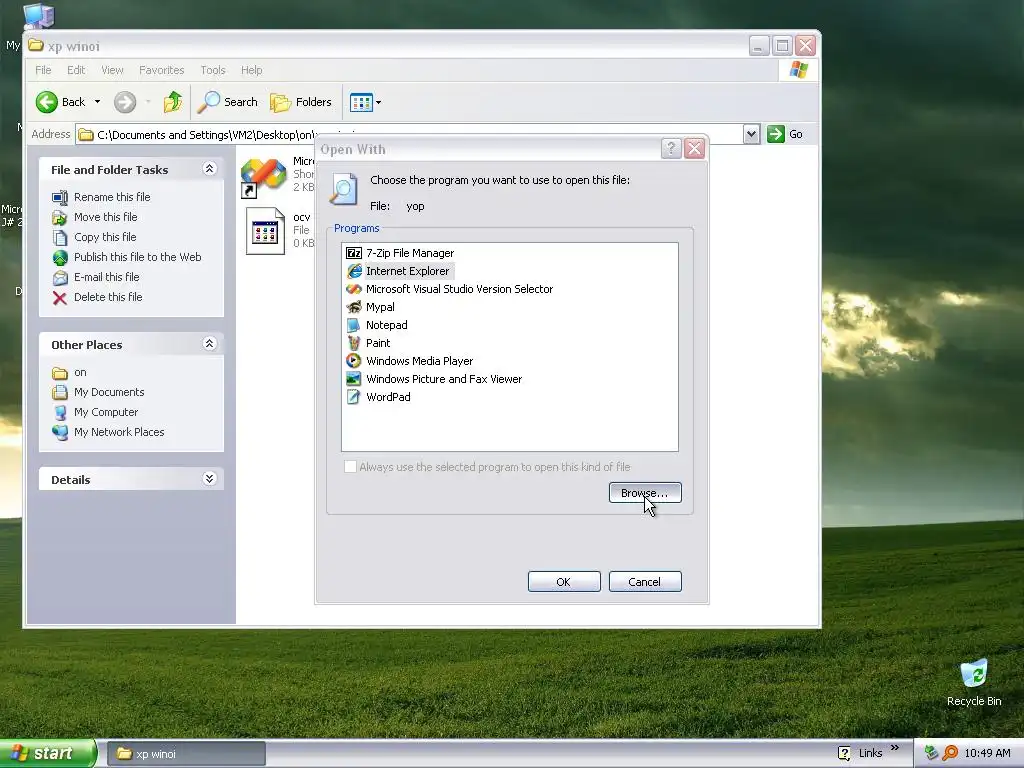Click the Forward arrow in Explorer toolbar
The height and width of the screenshot is (768, 1024).
pyautogui.click(x=125, y=102)
